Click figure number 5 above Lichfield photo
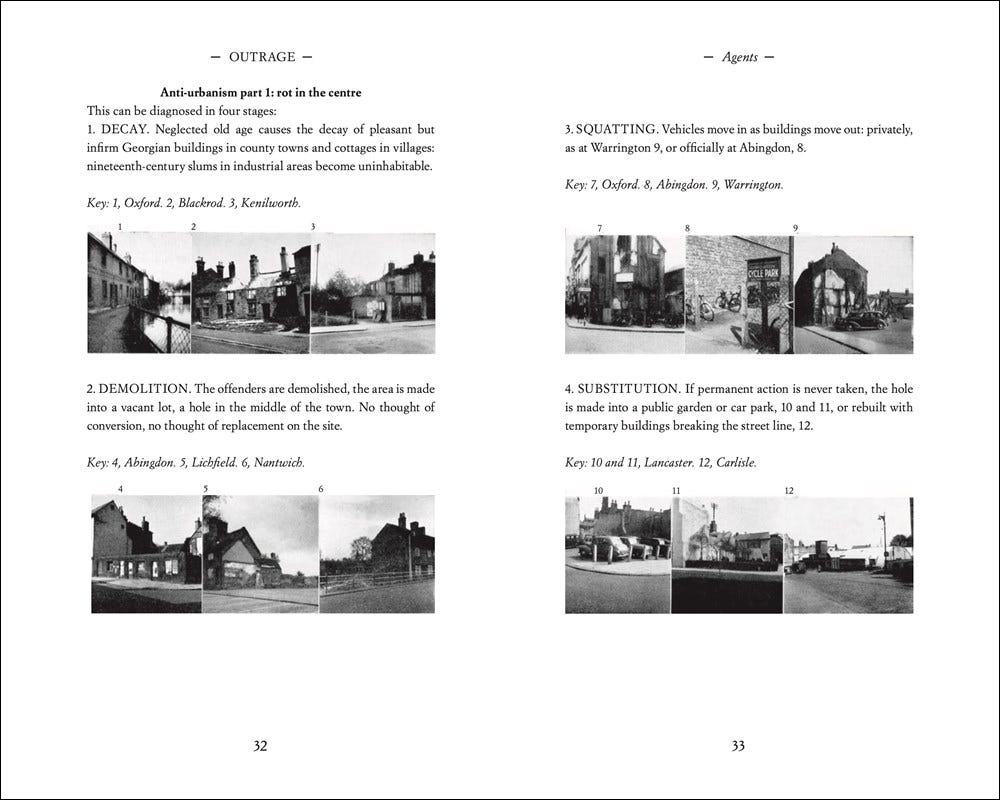 [205, 489]
